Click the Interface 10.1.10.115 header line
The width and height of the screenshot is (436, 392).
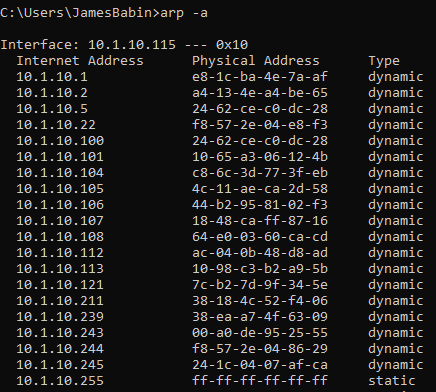pyautogui.click(x=124, y=45)
